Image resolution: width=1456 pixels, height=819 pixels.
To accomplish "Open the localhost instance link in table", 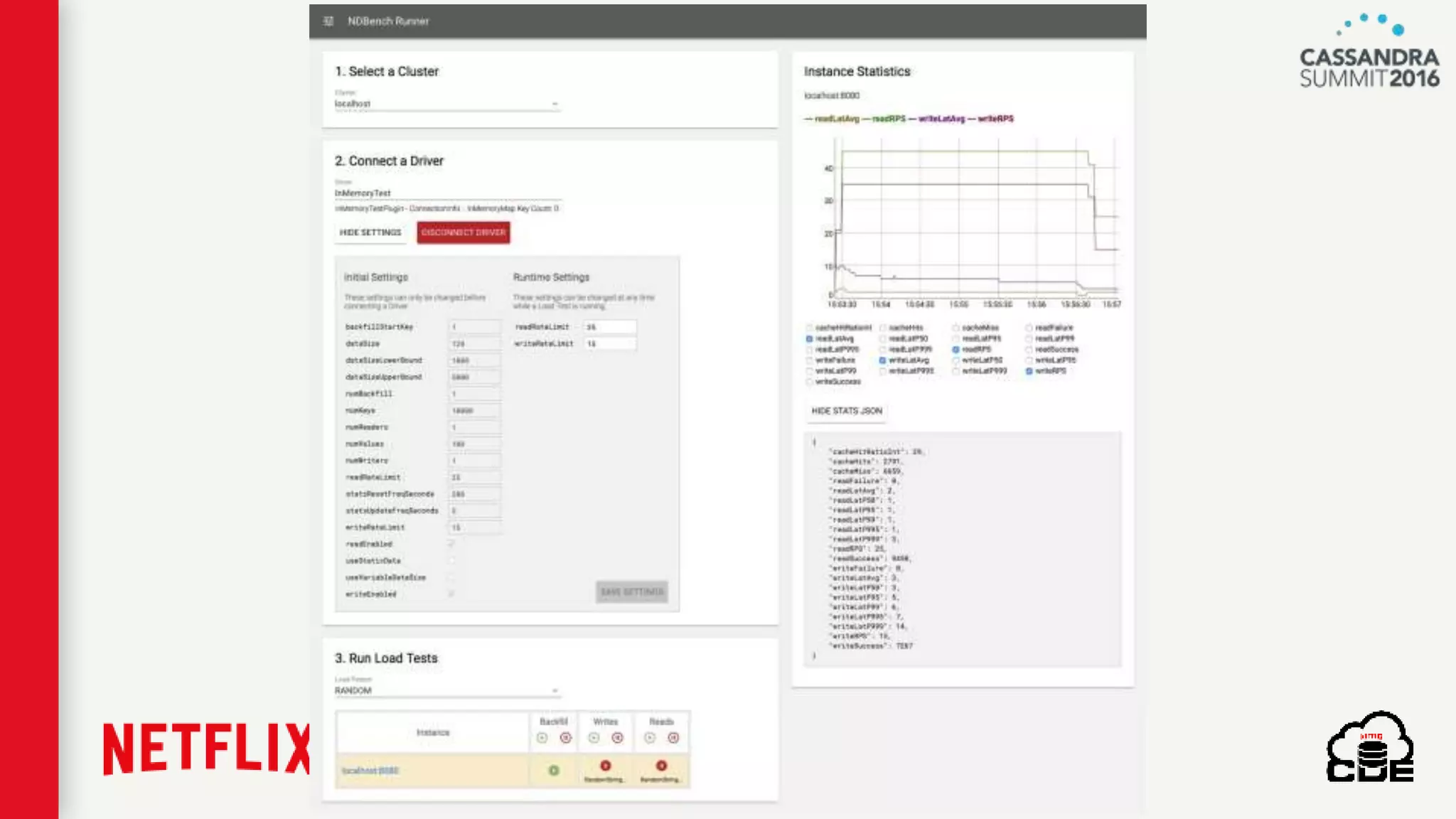I will pyautogui.click(x=370, y=771).
